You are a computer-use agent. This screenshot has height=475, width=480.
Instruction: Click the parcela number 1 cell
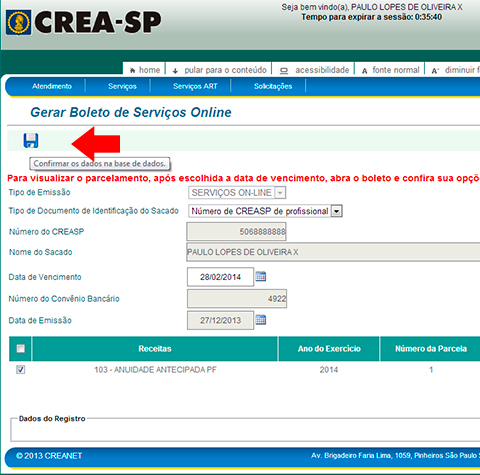(x=431, y=370)
